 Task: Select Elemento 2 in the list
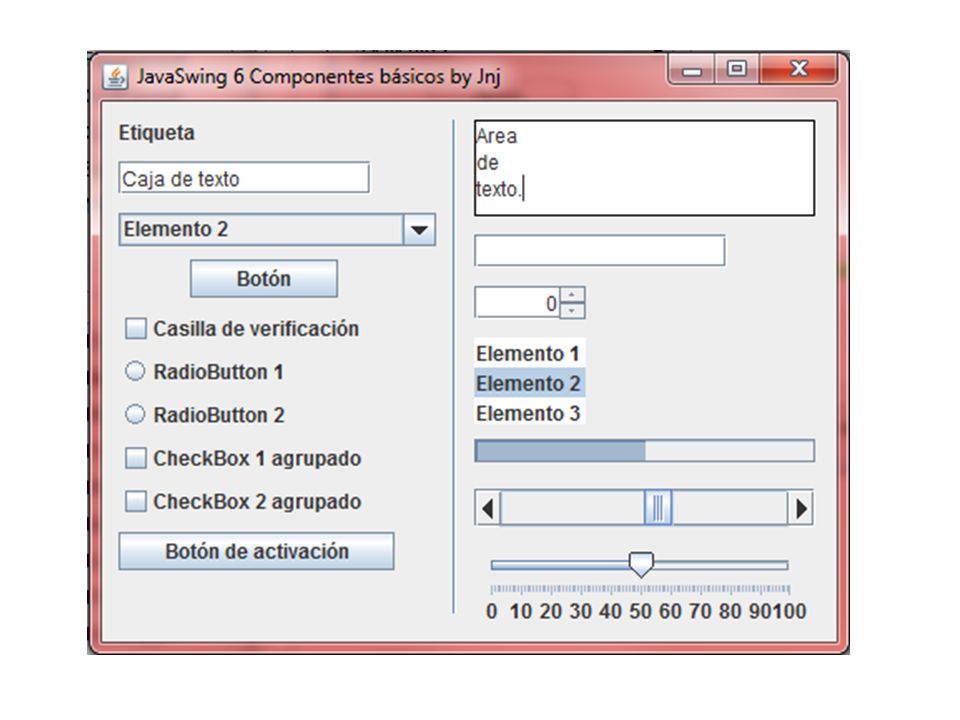coord(530,383)
